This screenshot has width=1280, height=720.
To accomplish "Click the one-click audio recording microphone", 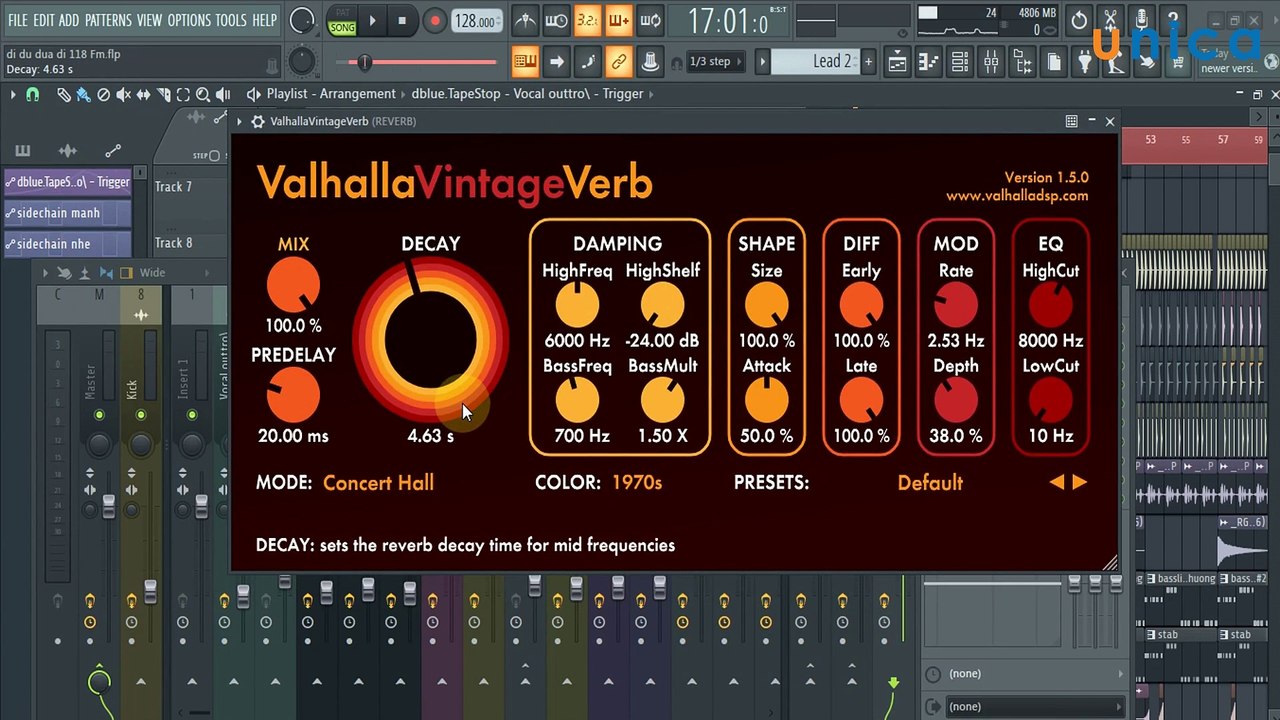I will 1141,20.
